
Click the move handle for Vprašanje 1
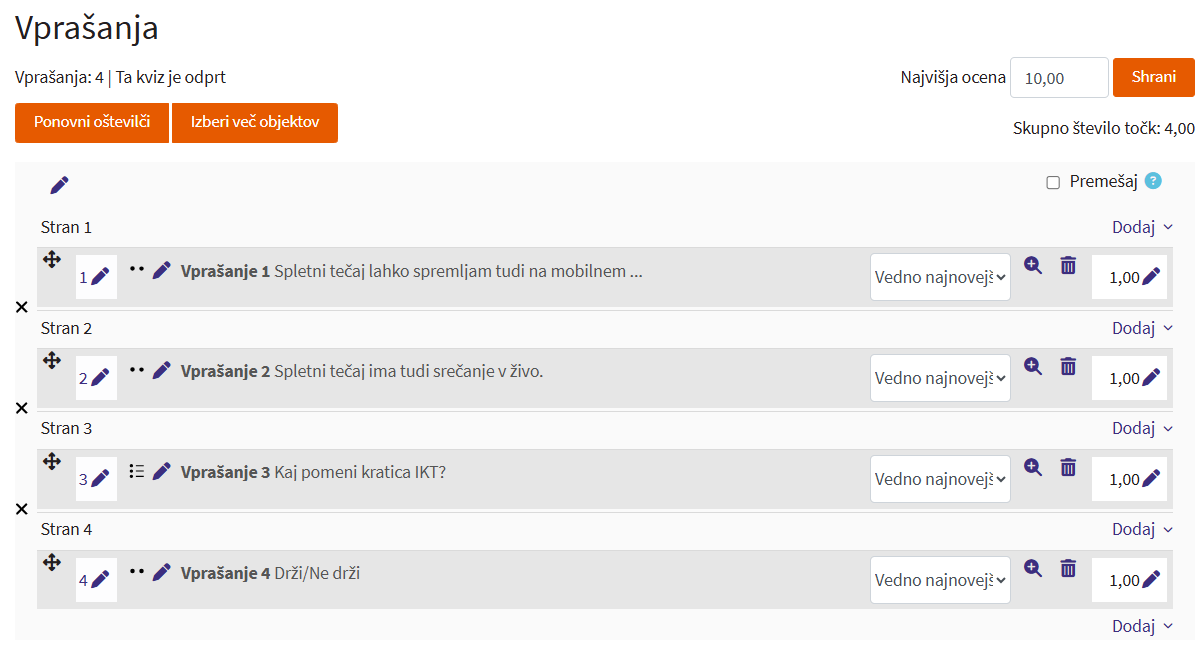[52, 260]
